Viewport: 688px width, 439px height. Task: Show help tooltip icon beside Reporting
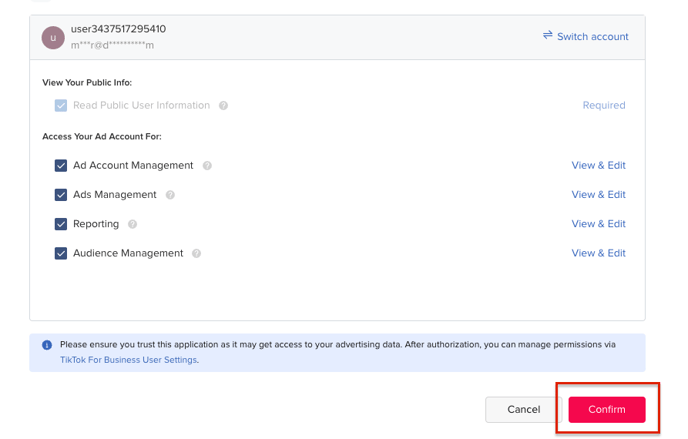[133, 225]
